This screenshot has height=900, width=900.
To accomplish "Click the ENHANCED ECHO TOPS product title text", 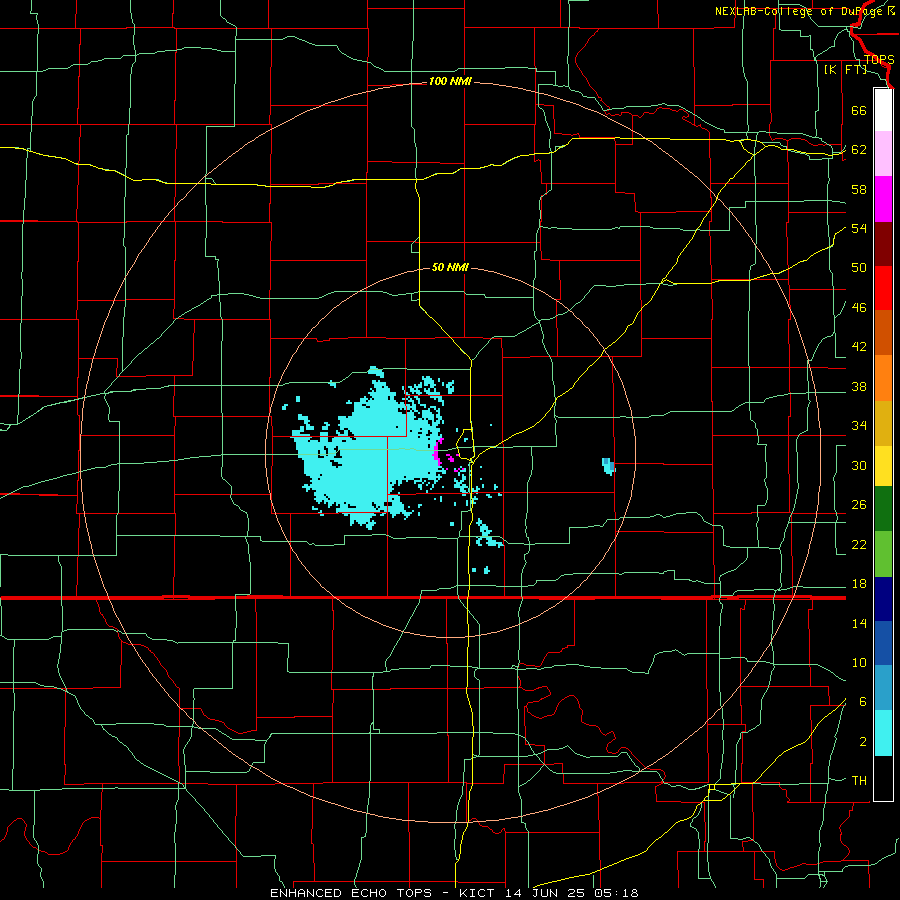I will tap(350, 893).
